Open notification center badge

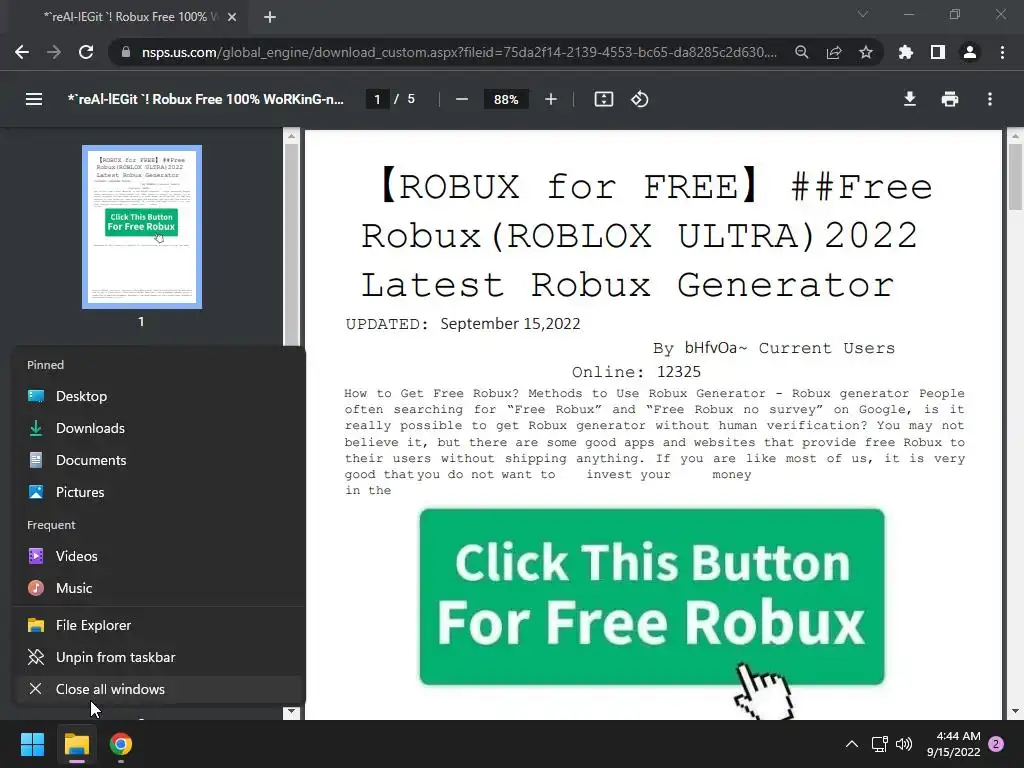click(996, 744)
